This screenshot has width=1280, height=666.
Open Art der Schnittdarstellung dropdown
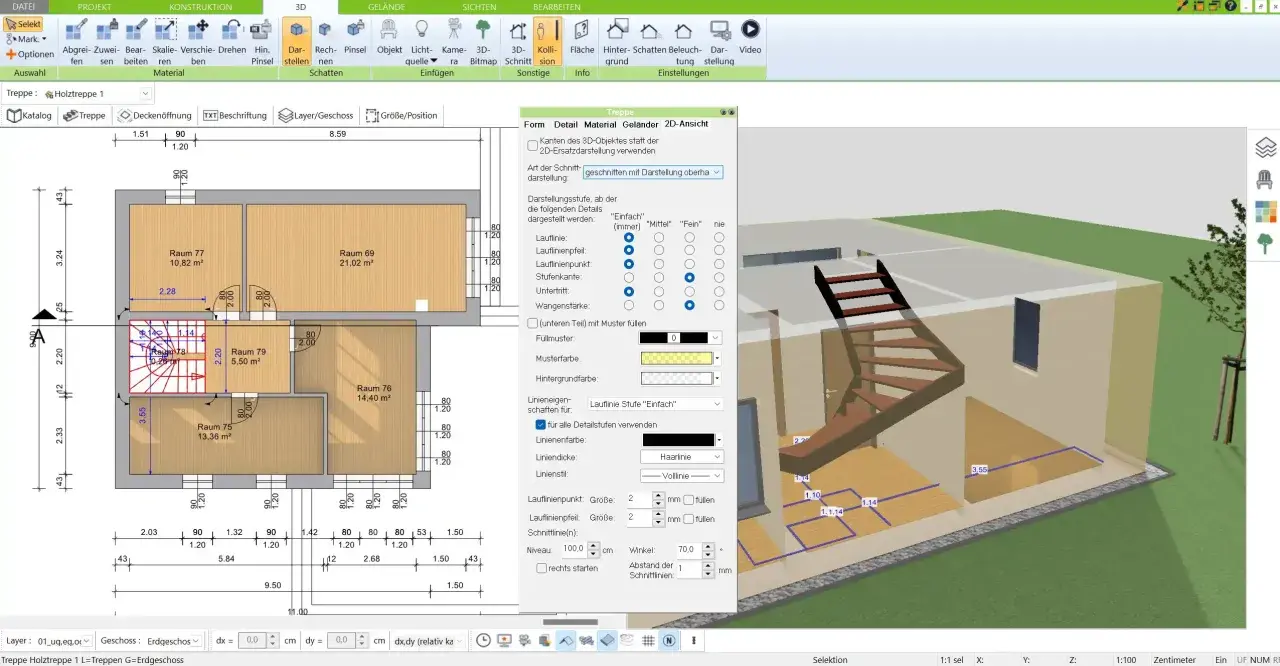pyautogui.click(x=653, y=172)
